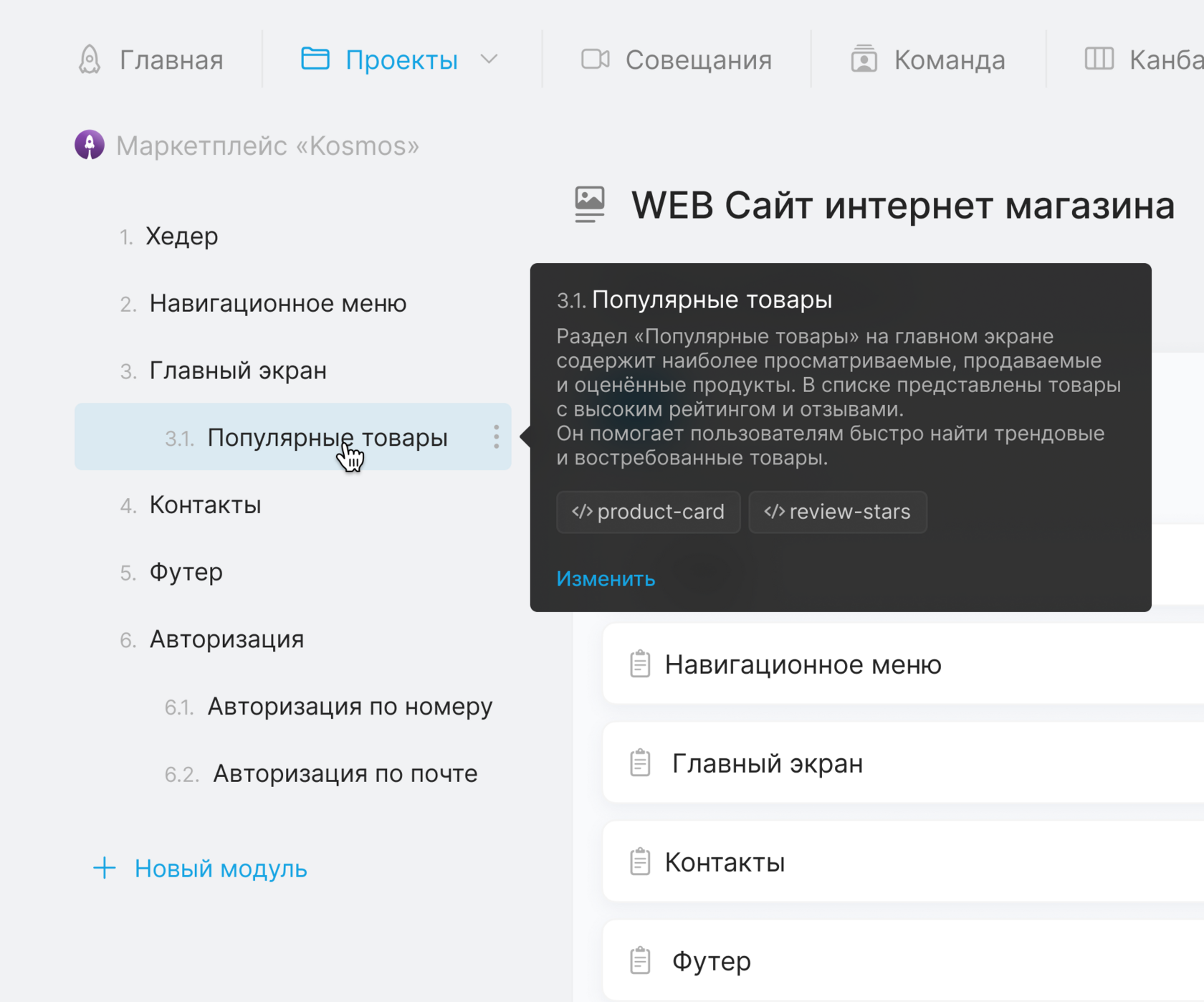Click the kanban board columns icon
The width and height of the screenshot is (1204, 1002).
1099,59
